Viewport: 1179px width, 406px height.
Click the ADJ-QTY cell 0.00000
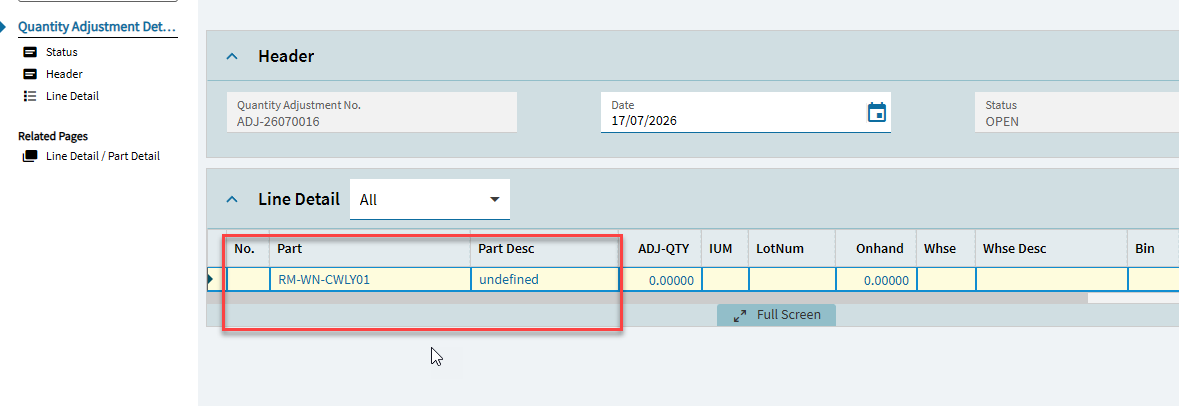tap(660, 280)
